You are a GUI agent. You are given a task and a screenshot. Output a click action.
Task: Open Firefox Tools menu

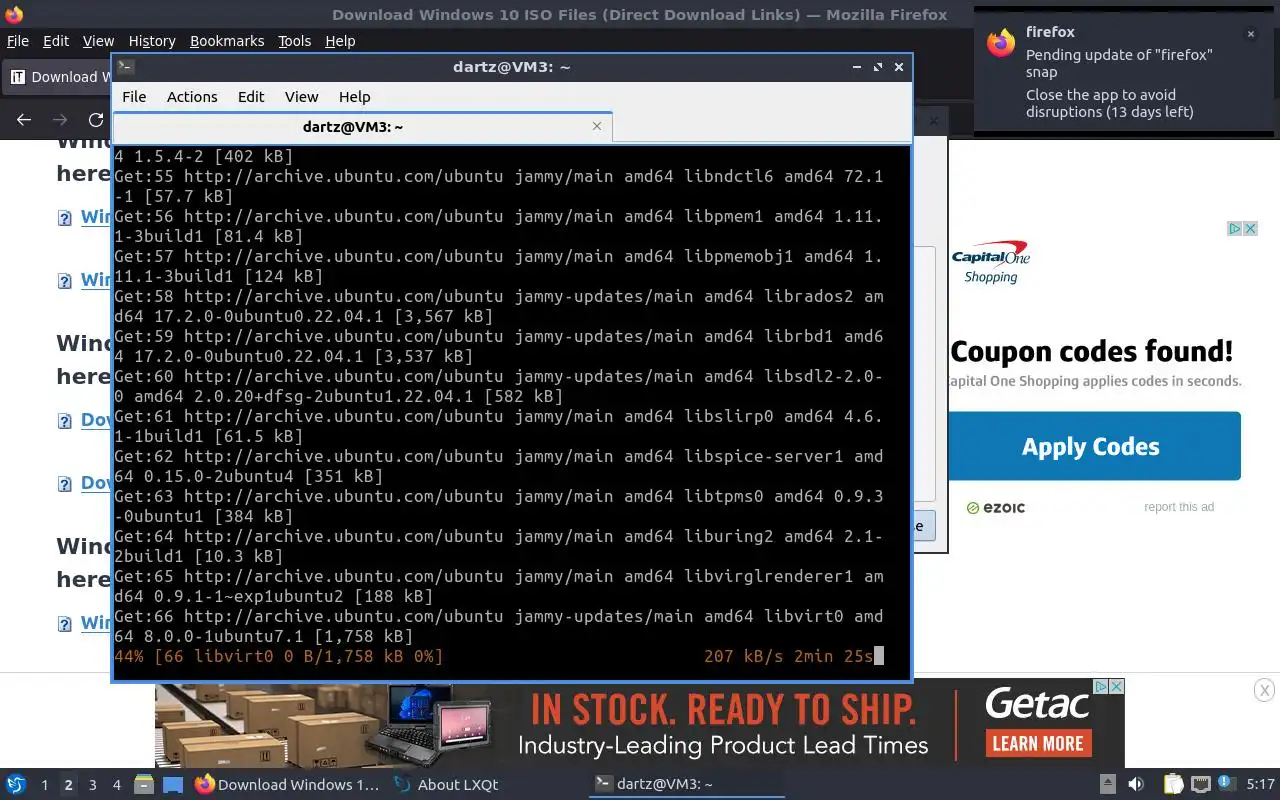point(295,41)
